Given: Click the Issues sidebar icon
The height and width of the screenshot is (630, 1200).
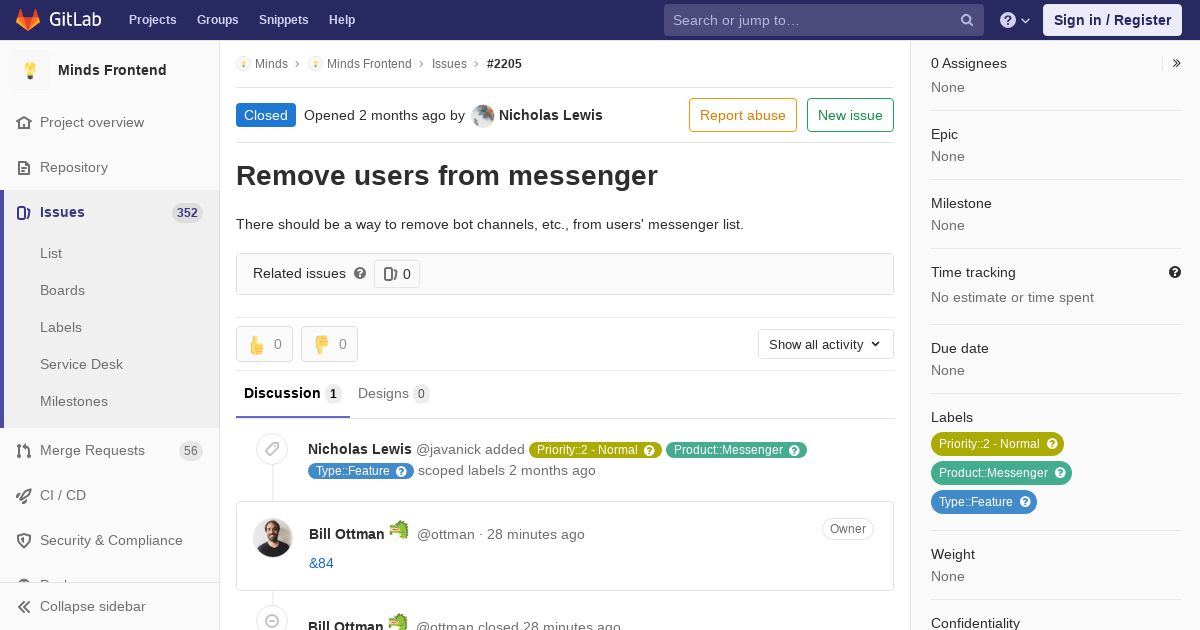Looking at the screenshot, I should pos(24,212).
